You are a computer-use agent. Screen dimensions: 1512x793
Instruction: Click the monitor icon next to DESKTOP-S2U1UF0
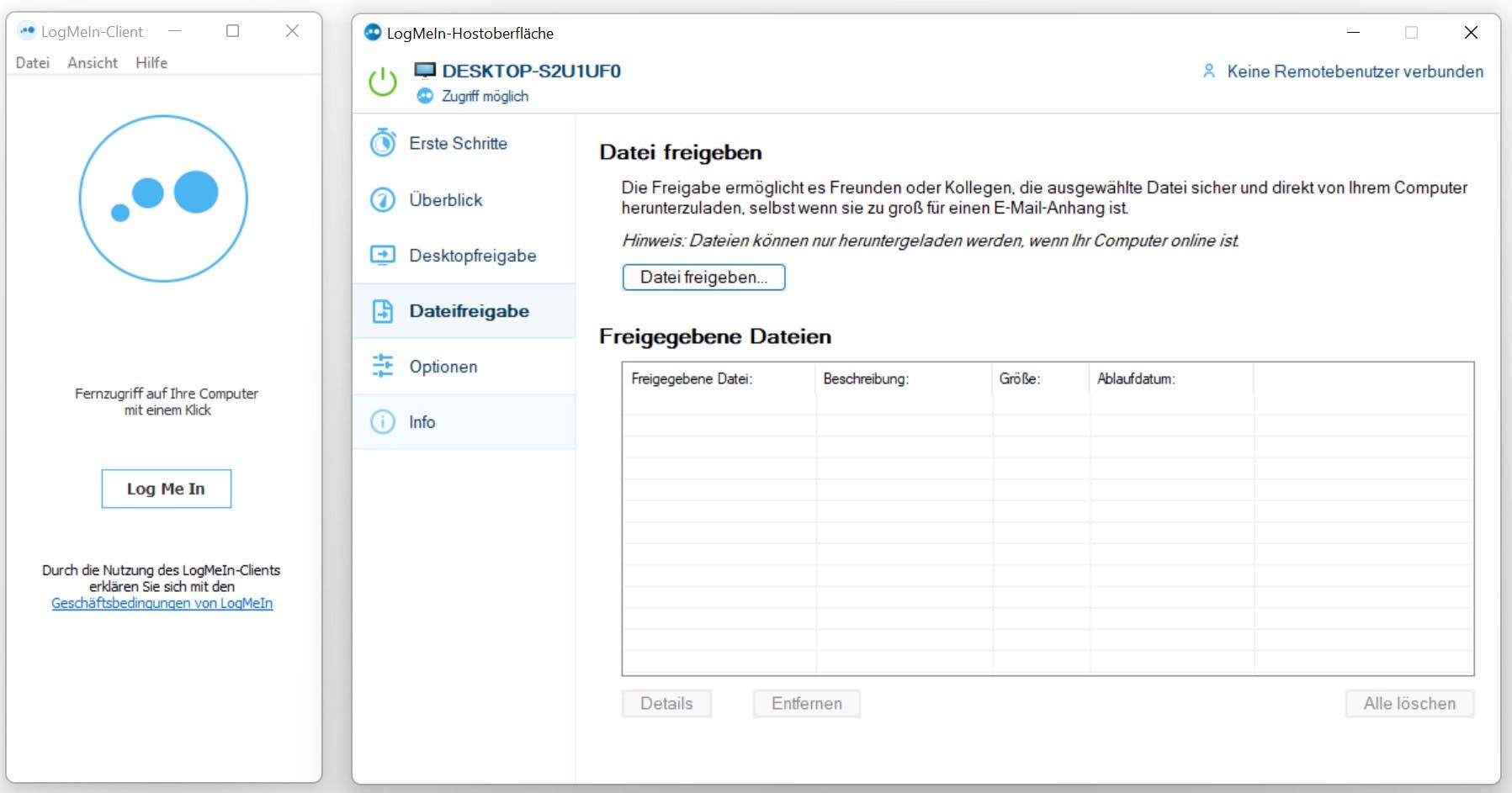[423, 71]
